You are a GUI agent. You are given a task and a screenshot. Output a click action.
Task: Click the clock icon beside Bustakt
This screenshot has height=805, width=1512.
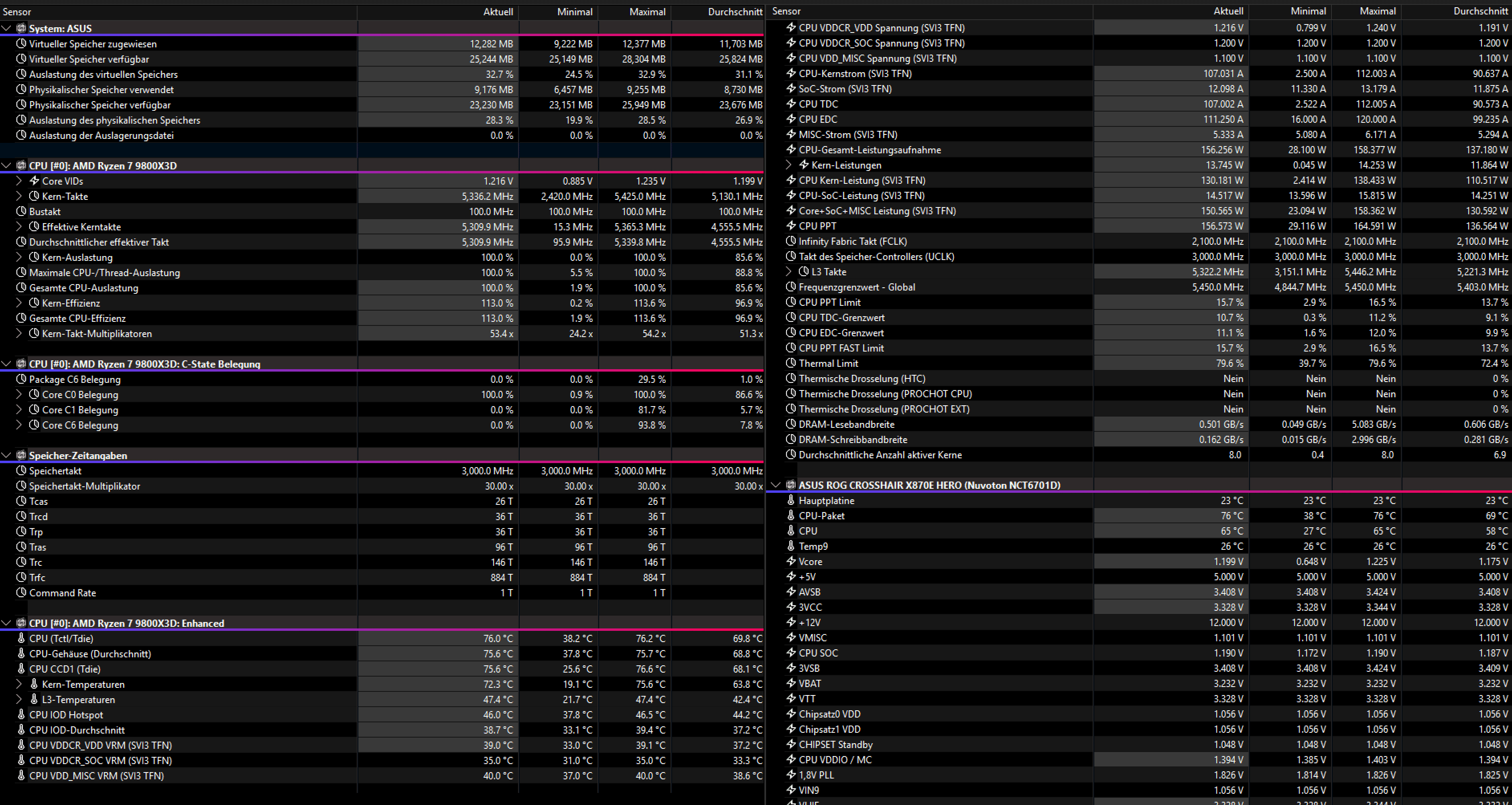(x=21, y=211)
